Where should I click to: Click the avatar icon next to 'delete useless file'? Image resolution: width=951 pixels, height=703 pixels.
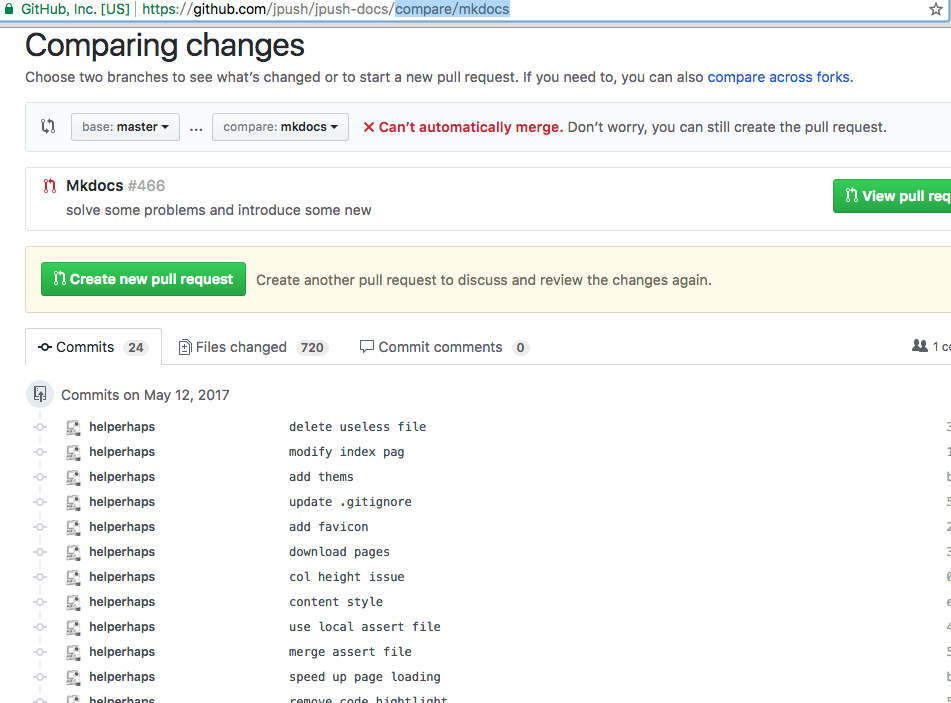73,427
